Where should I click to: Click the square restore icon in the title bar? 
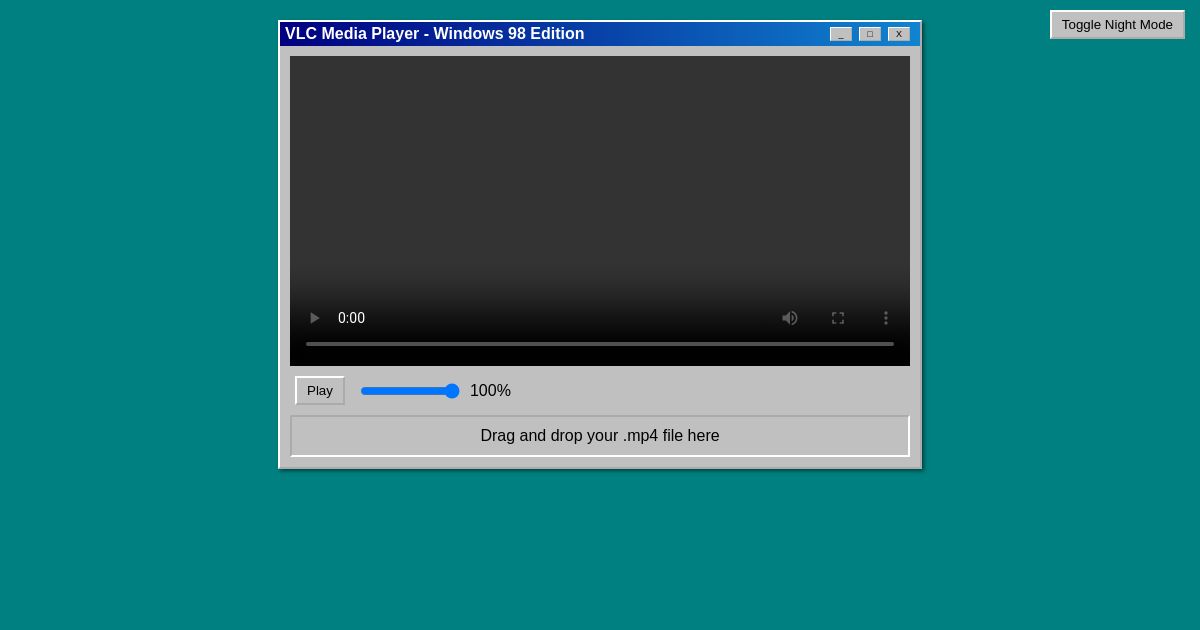pyautogui.click(x=869, y=33)
